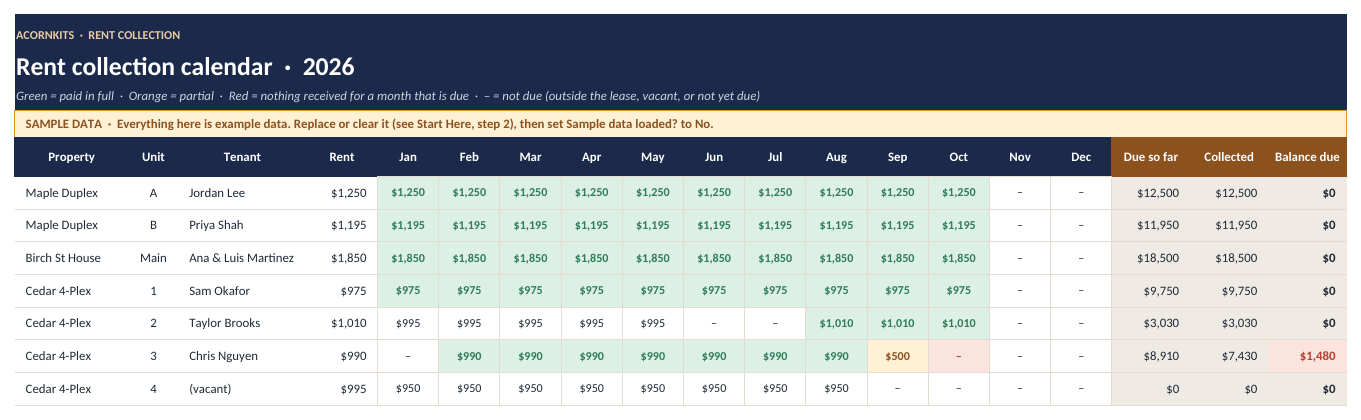The image size is (1361, 420).
Task: Select Sam Okafor's $975 Jul payment
Action: pyautogui.click(x=775, y=291)
